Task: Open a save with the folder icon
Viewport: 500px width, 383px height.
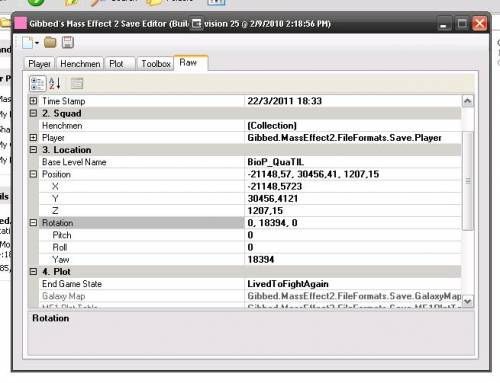Action: (50, 42)
